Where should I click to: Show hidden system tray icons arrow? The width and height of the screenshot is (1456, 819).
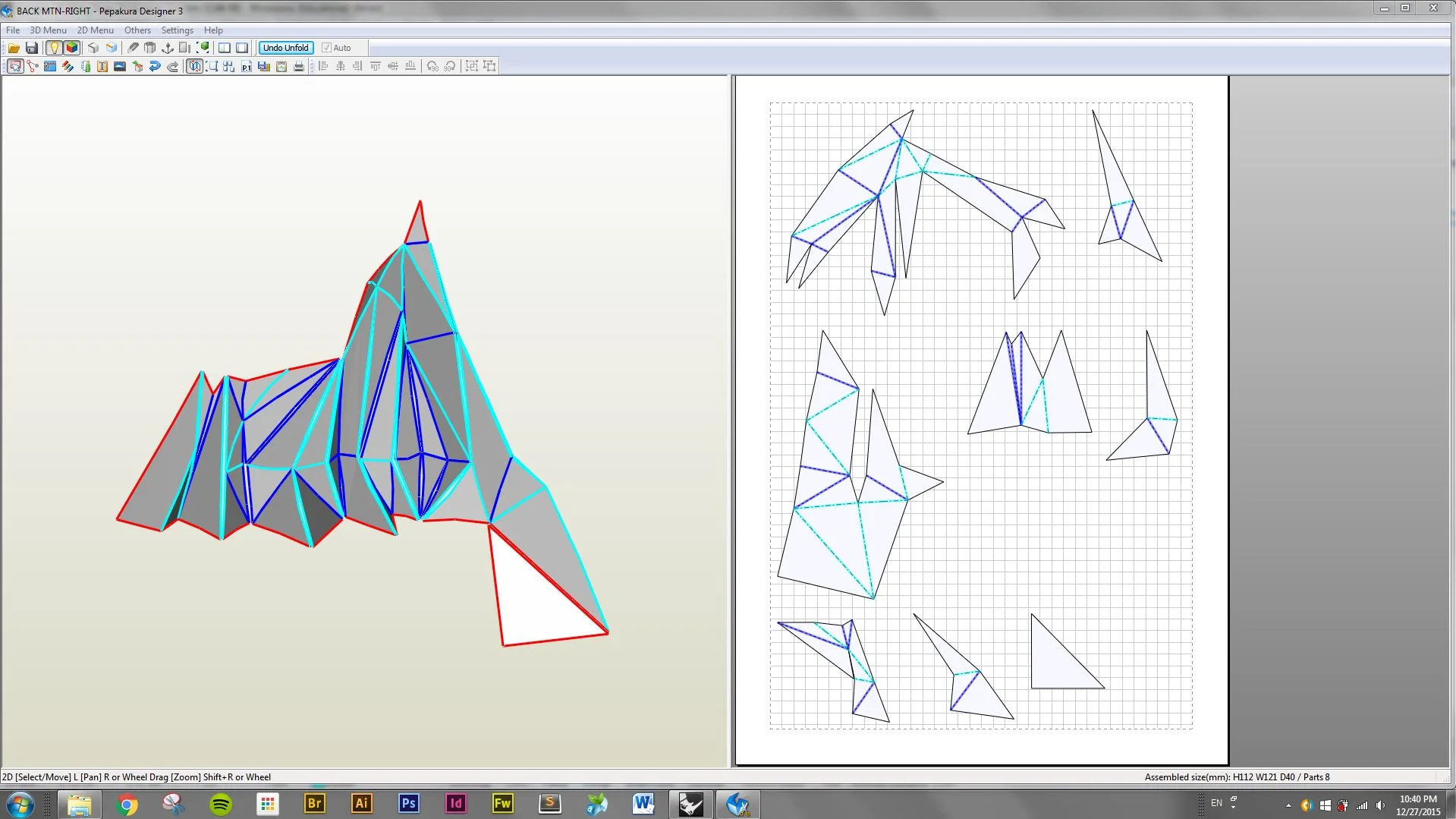pos(1288,805)
